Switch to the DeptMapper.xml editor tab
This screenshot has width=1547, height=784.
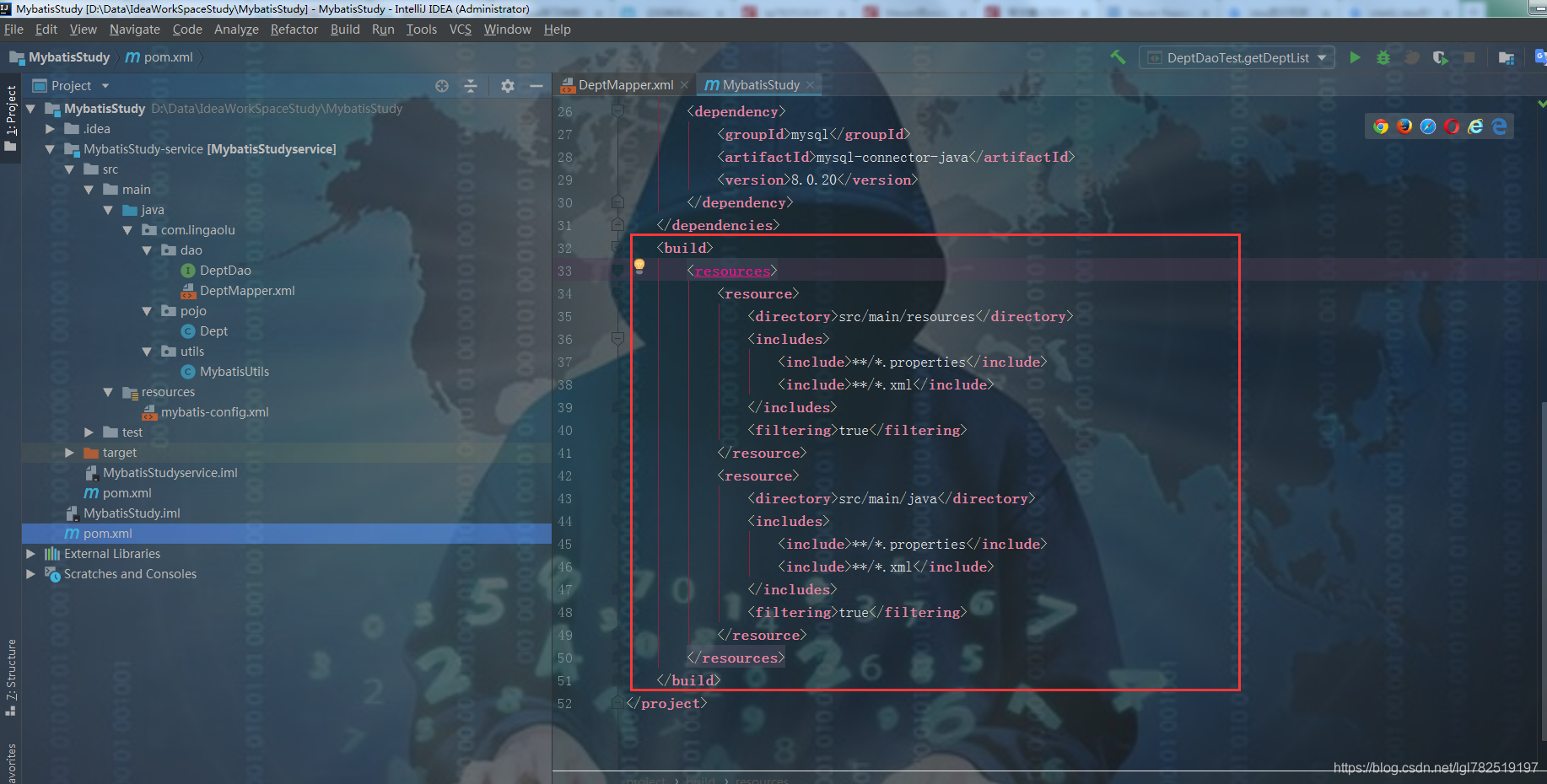625,85
